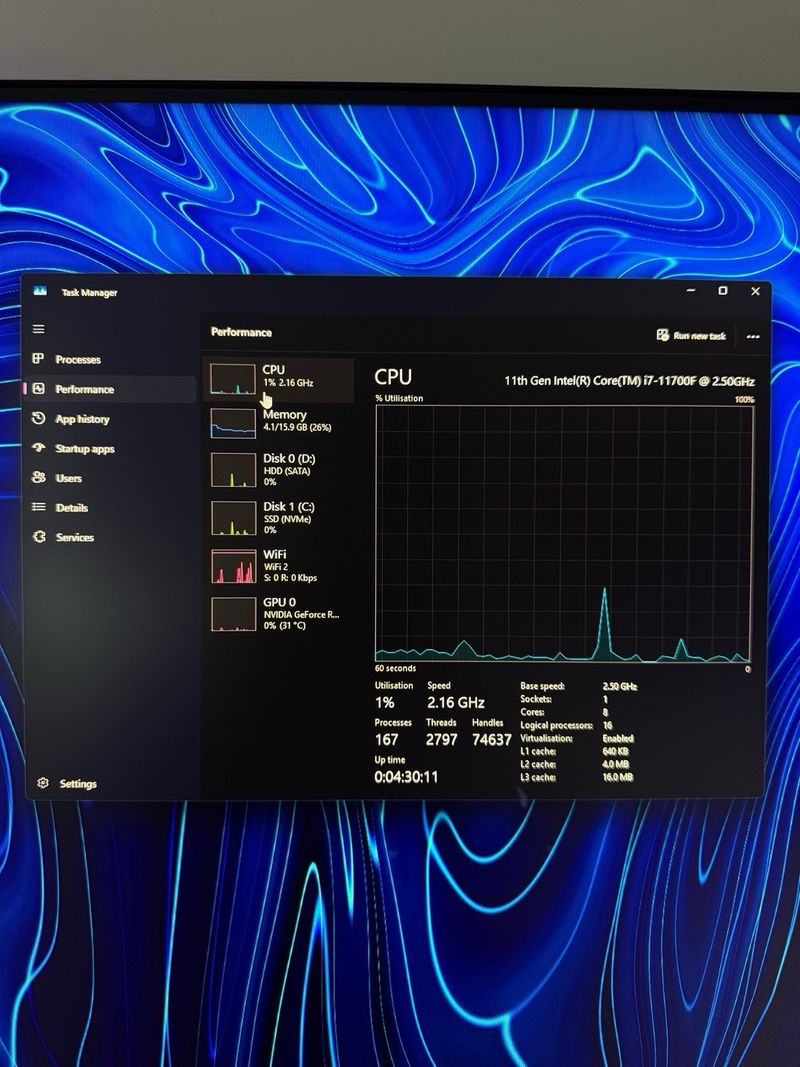The image size is (800, 1067).
Task: Click the Users people icon
Action: [39, 478]
